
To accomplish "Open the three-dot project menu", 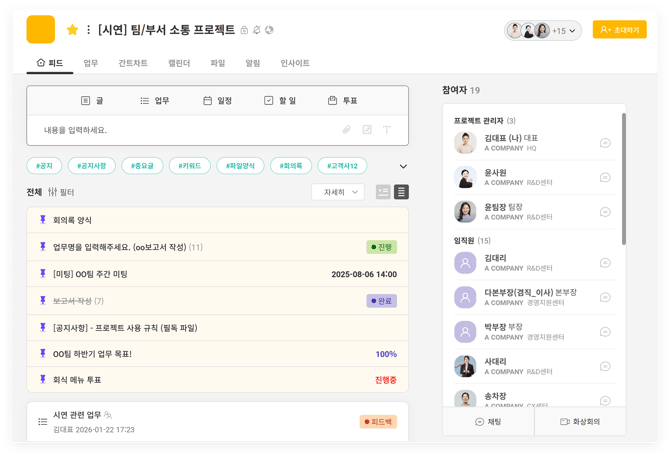I will [x=89, y=30].
